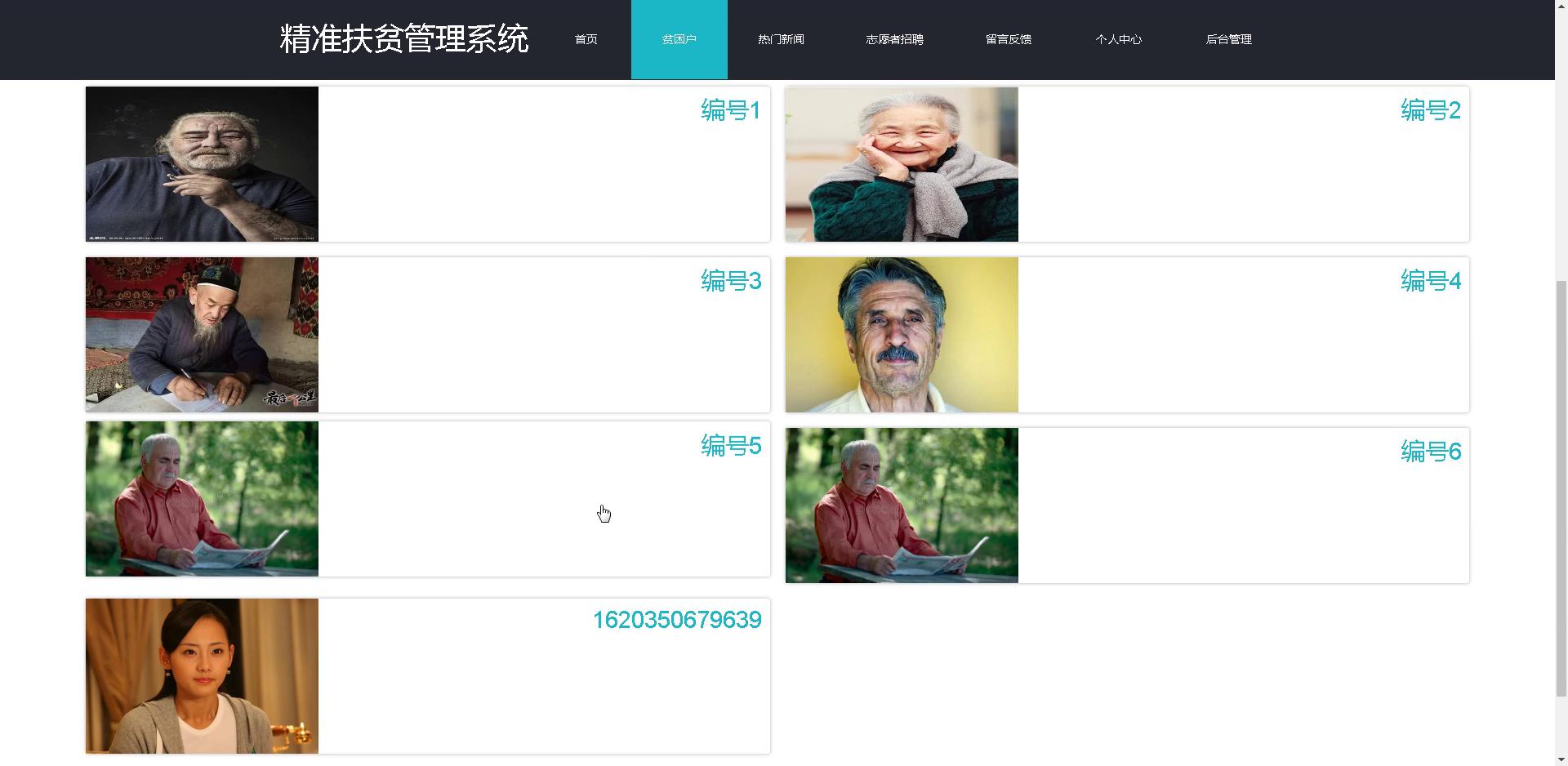Open the 志愿者招聘 recruitment page

[x=894, y=39]
